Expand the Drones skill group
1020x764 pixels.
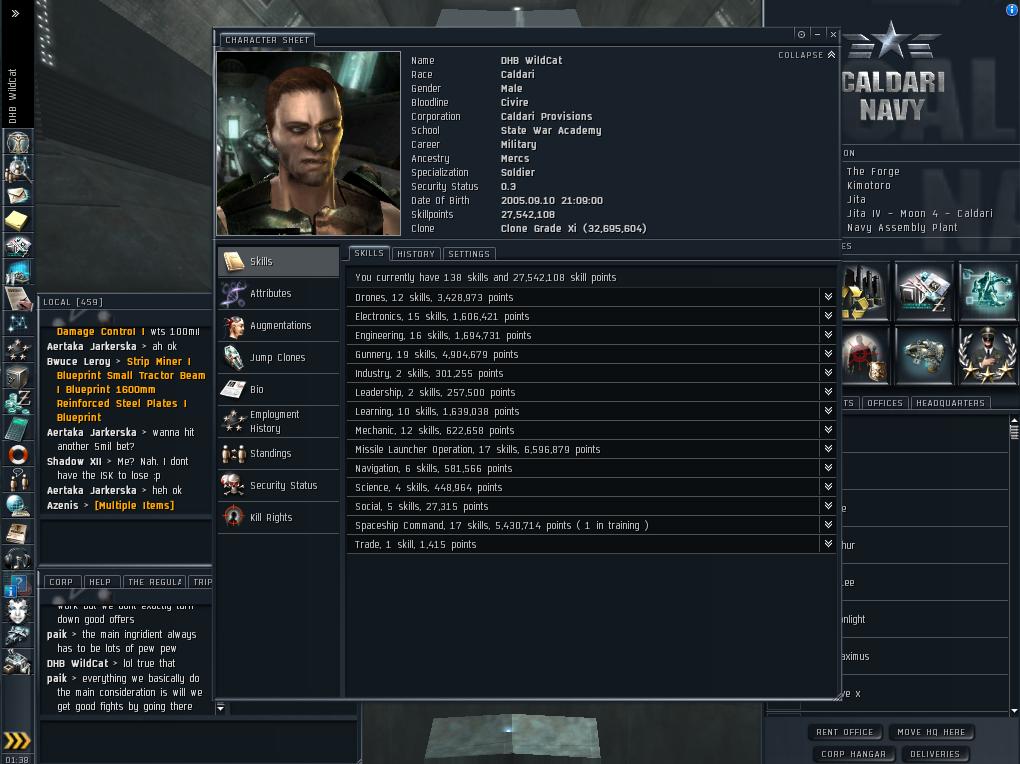pos(828,297)
